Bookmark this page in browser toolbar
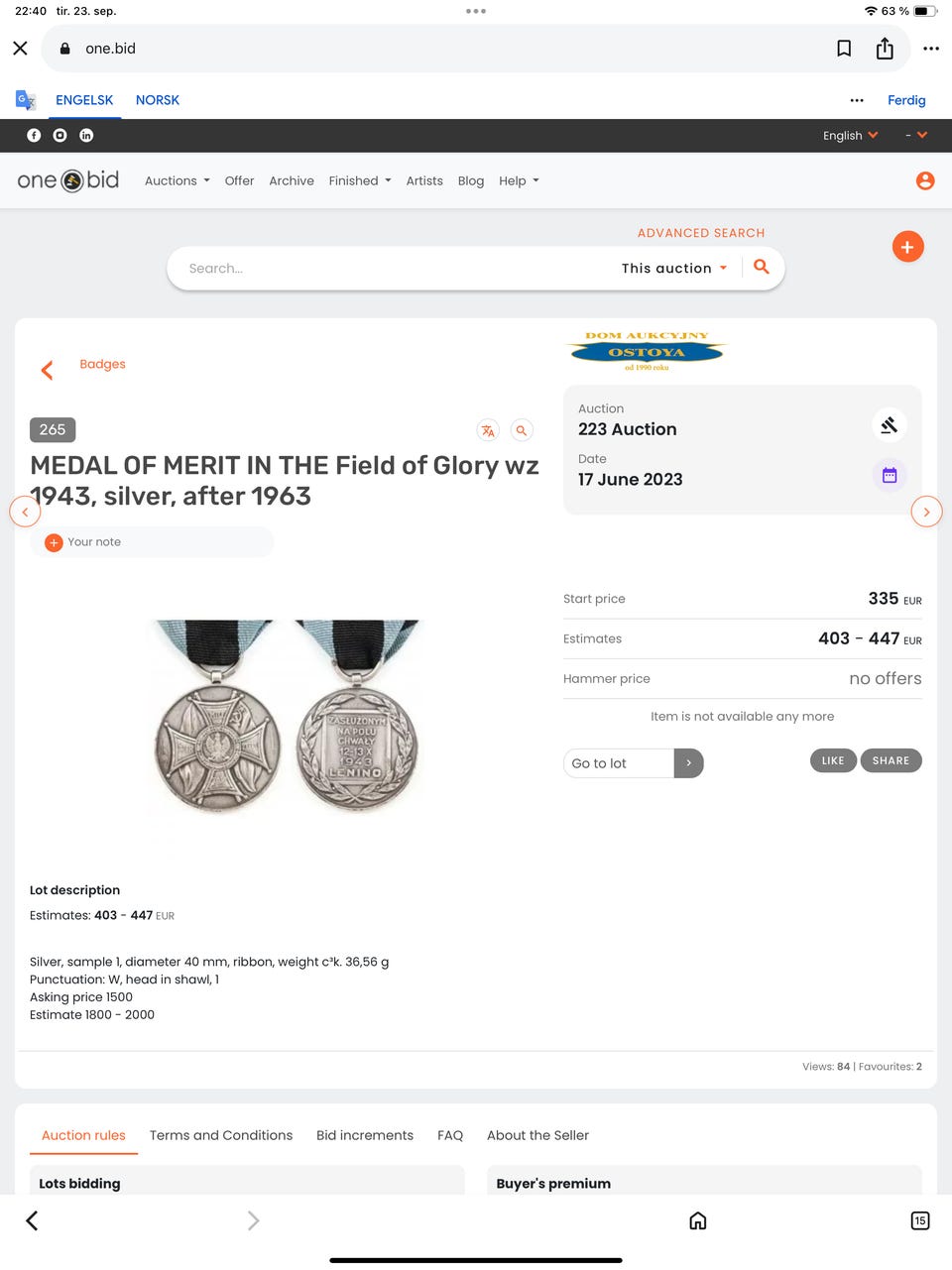 (844, 49)
